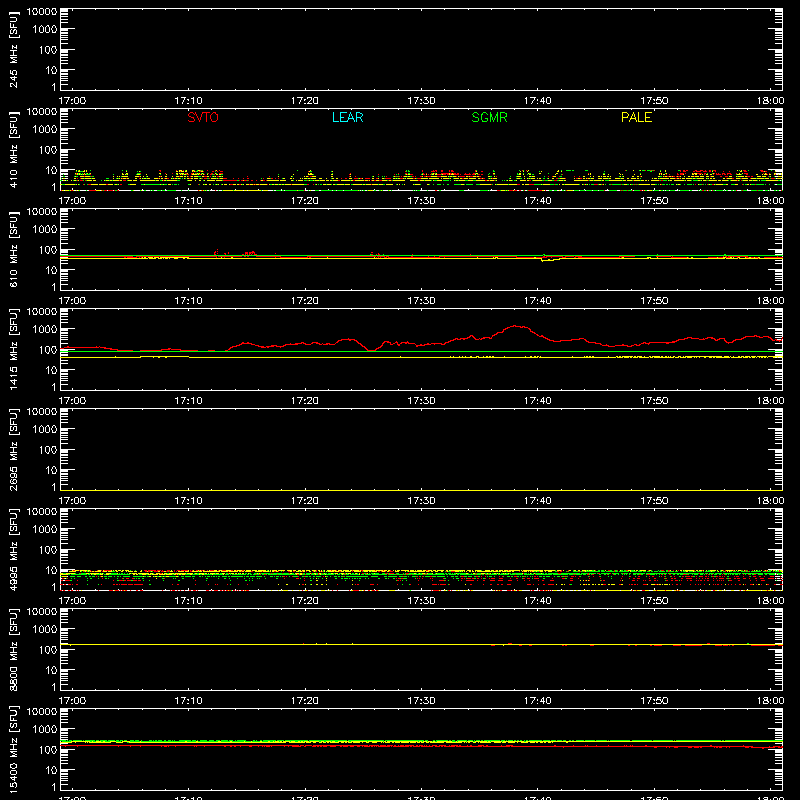This screenshot has height=800, width=800.
Task: Click the 17:30 label under the 245 MHz panel
Action: (421, 101)
